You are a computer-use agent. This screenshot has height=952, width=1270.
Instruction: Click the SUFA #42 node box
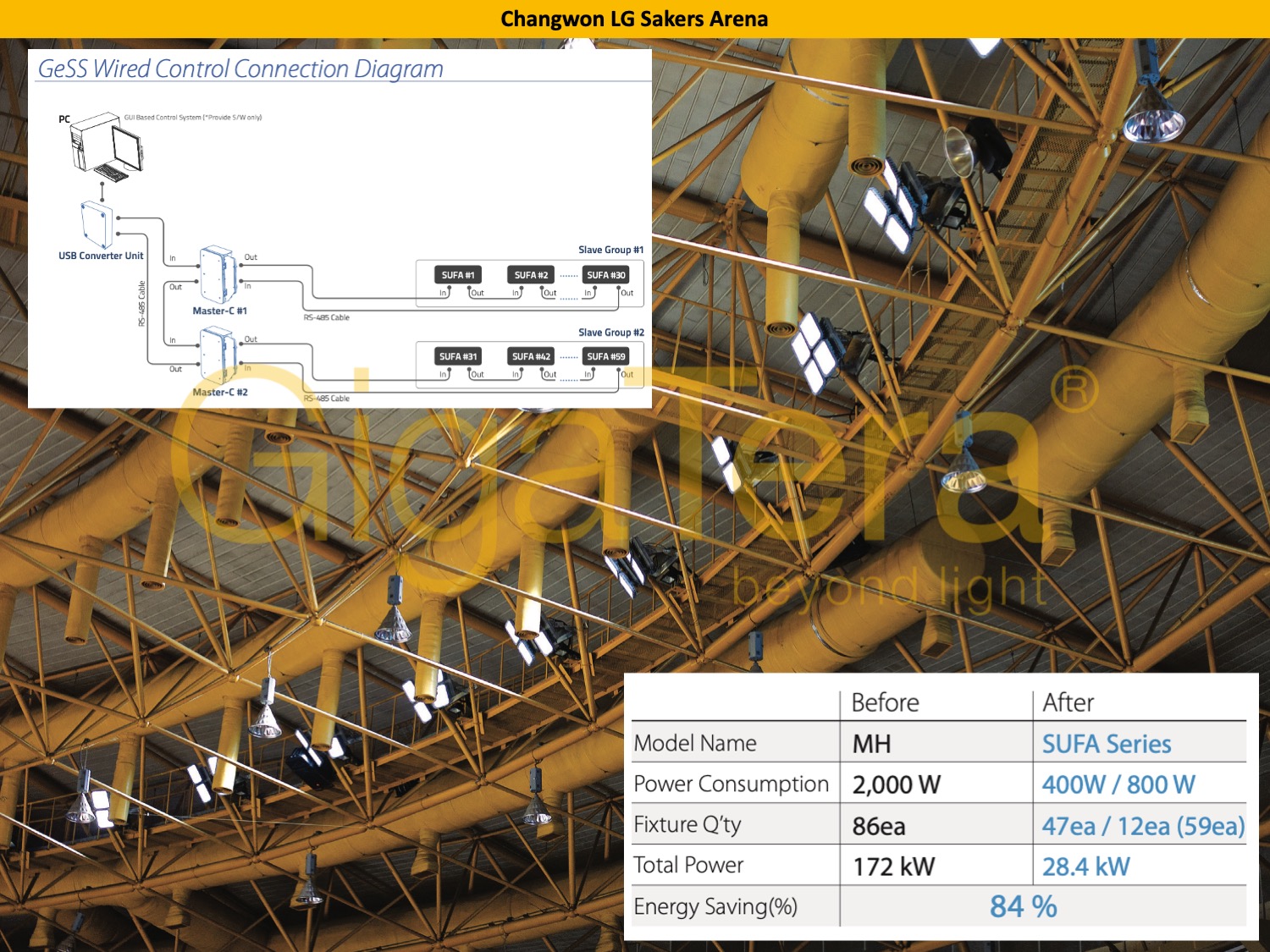531,356
